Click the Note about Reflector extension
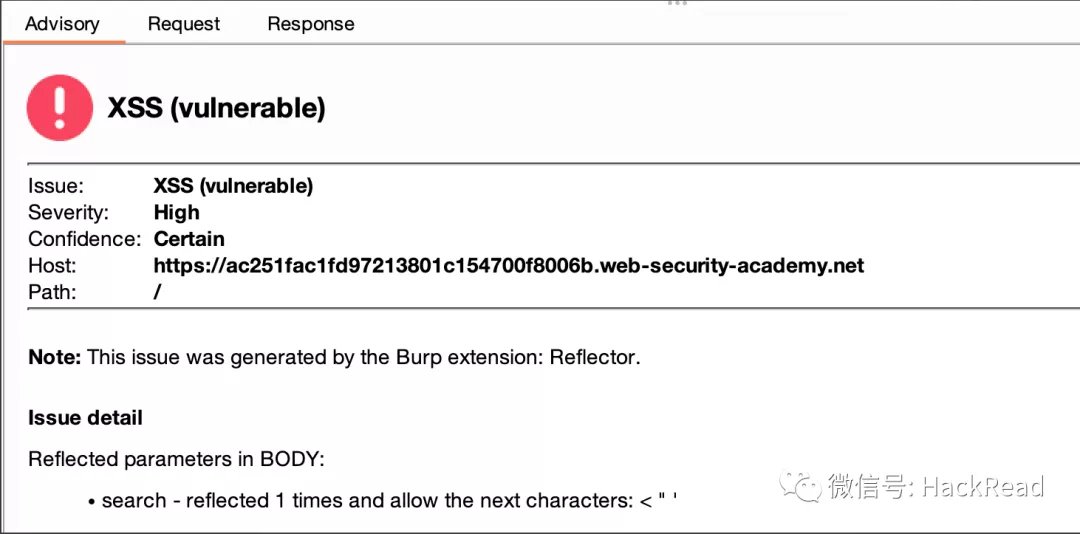Image resolution: width=1080 pixels, height=534 pixels. tap(334, 357)
